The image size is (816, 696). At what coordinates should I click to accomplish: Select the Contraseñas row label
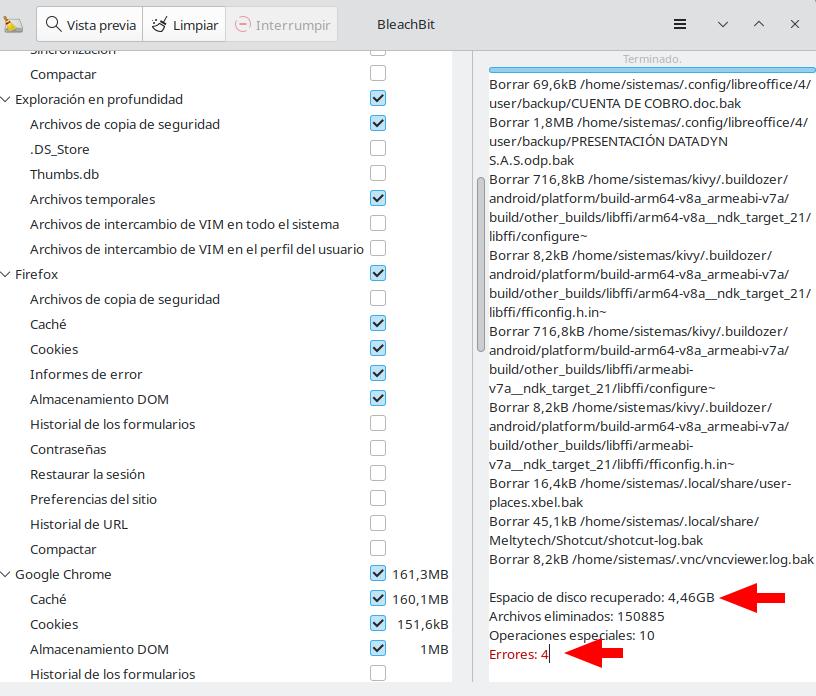(68, 449)
